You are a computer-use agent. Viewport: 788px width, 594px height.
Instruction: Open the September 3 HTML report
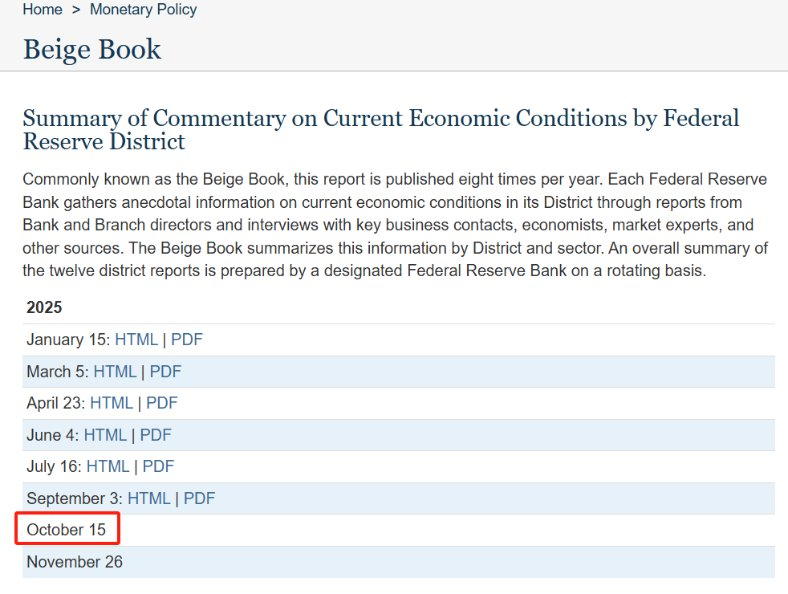coord(149,498)
